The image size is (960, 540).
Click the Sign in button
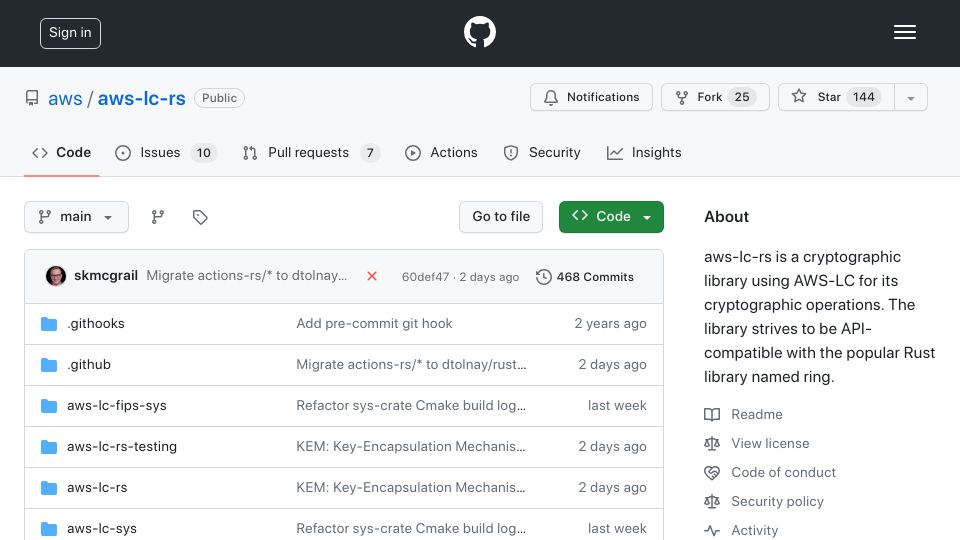coord(70,33)
